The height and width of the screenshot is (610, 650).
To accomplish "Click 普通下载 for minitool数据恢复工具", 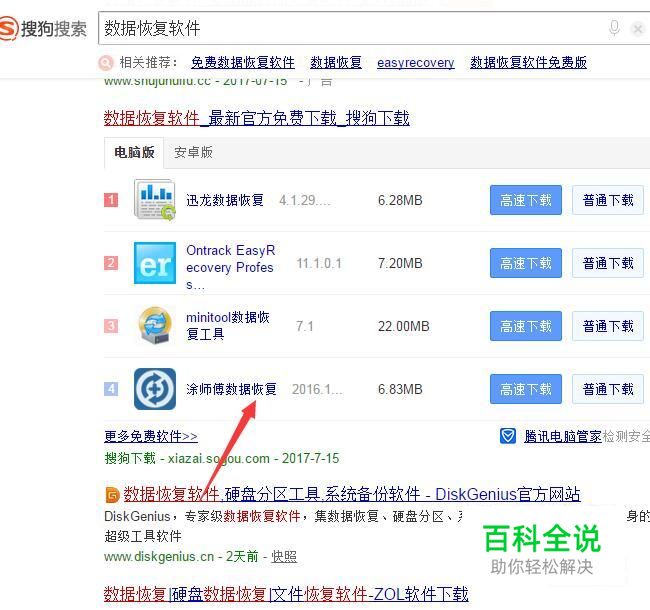I will point(608,326).
